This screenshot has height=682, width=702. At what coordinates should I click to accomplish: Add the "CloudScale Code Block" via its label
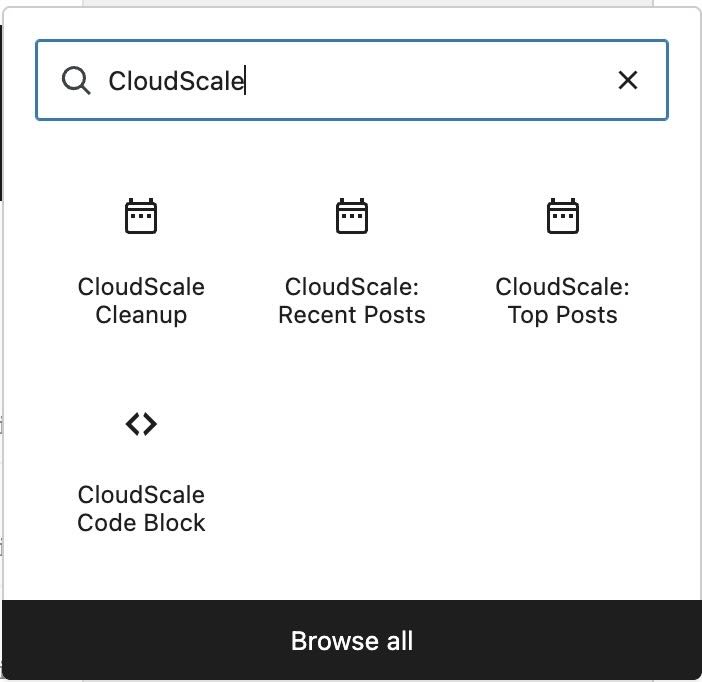pos(141,509)
